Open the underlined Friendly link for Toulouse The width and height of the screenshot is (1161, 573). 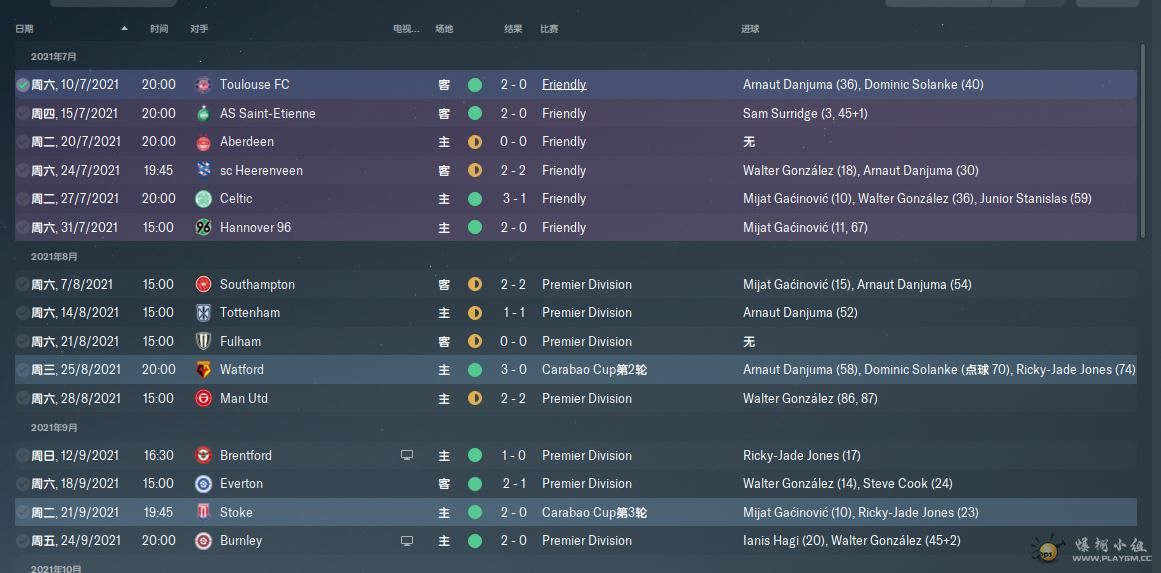pyautogui.click(x=564, y=85)
